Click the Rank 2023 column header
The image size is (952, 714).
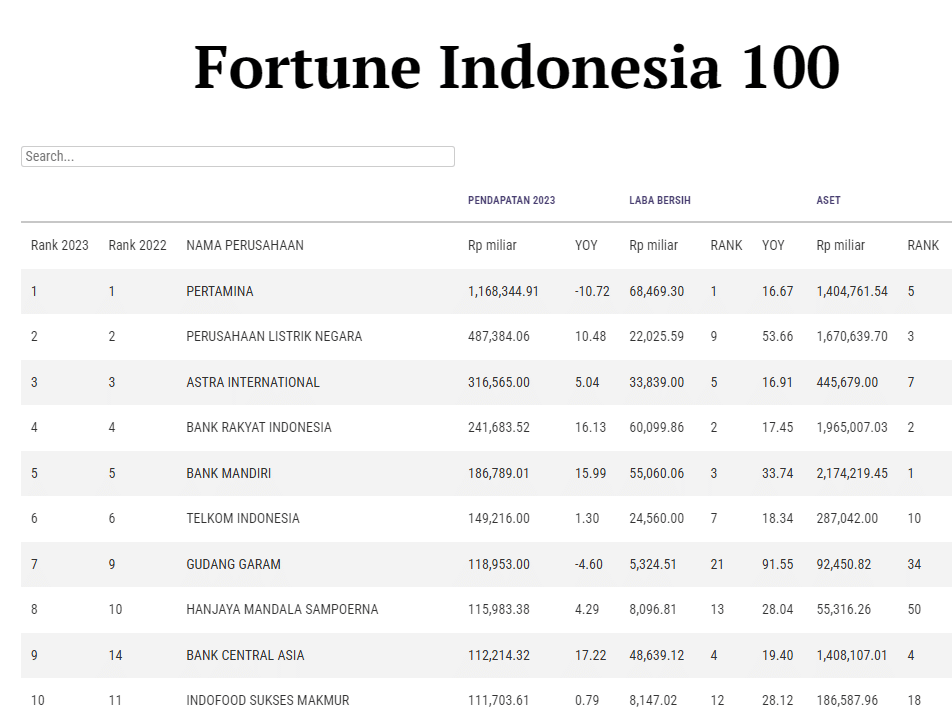click(60, 245)
